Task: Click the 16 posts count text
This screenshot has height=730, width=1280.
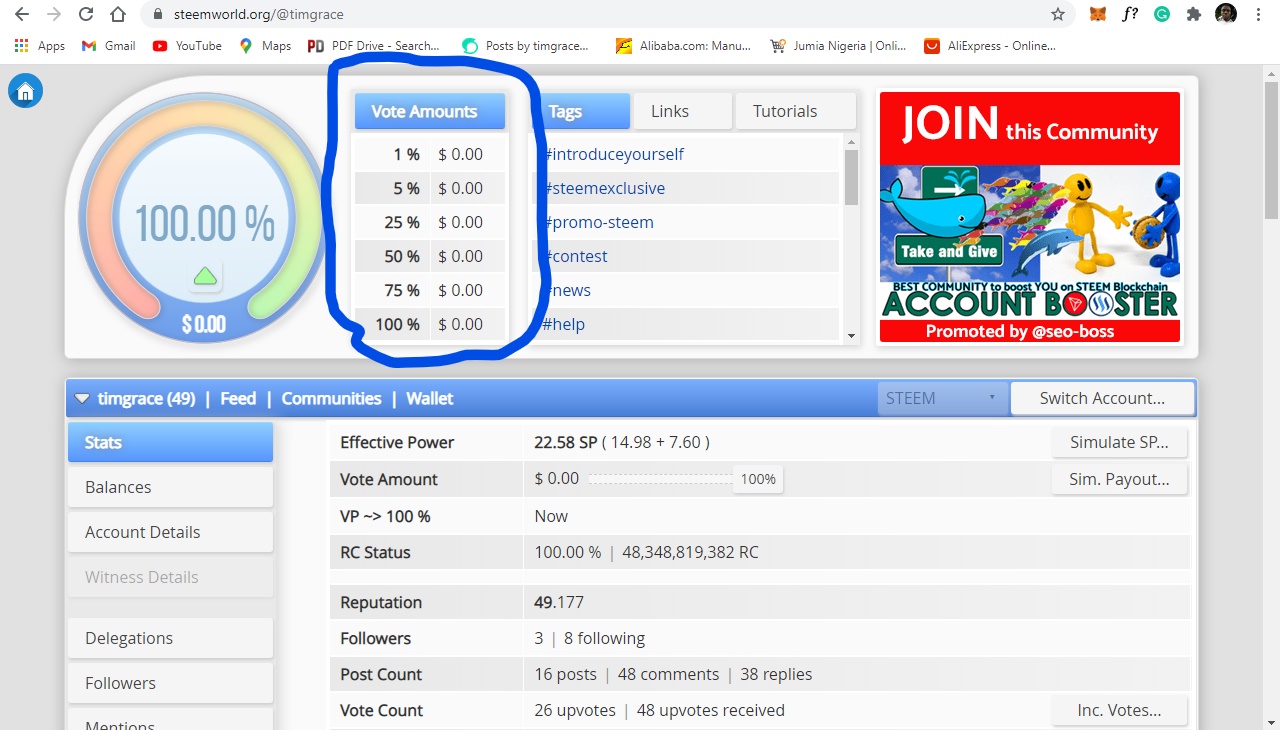Action: 565,674
